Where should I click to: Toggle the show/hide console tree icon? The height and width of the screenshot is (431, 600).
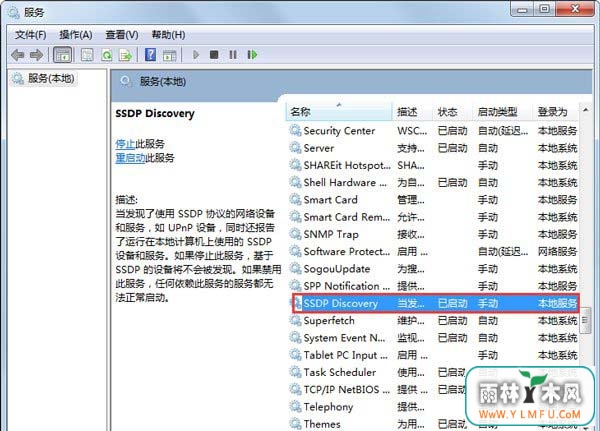[62, 55]
